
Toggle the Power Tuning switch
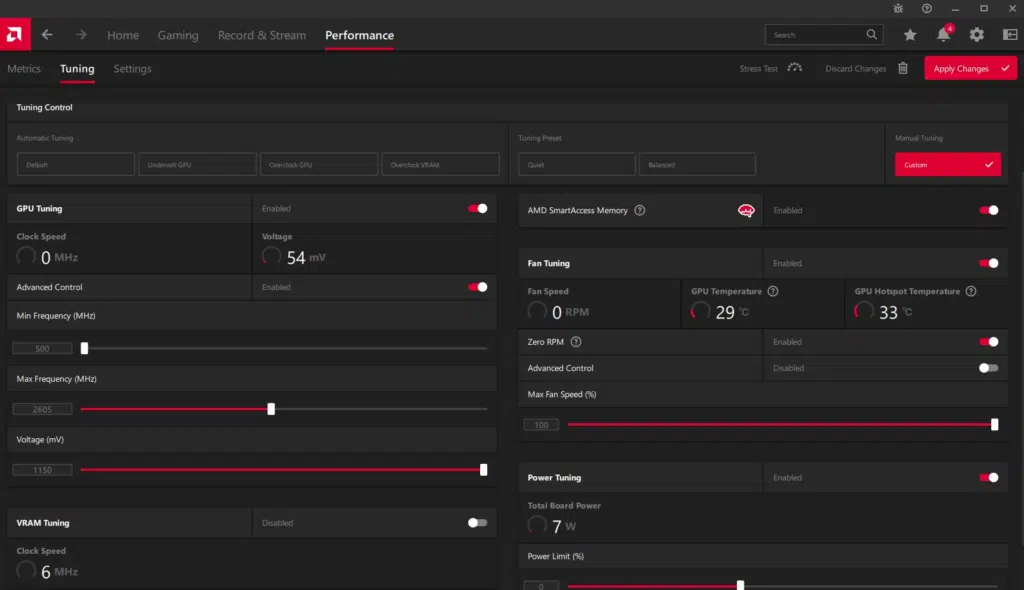(989, 478)
